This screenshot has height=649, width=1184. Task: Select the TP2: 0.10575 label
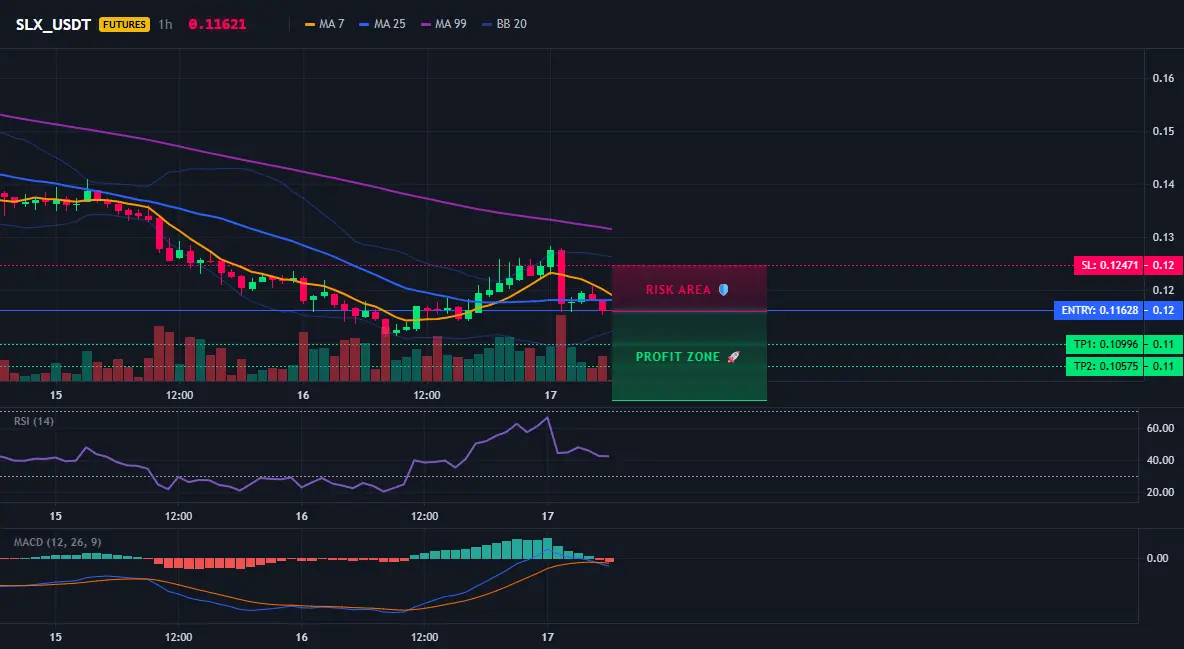pyautogui.click(x=1104, y=366)
